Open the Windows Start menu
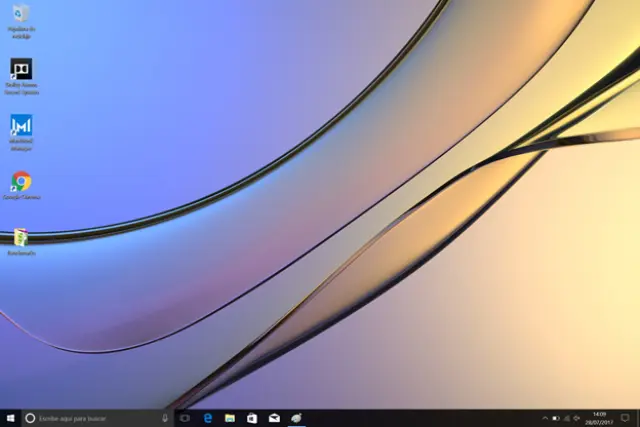 tap(10, 418)
